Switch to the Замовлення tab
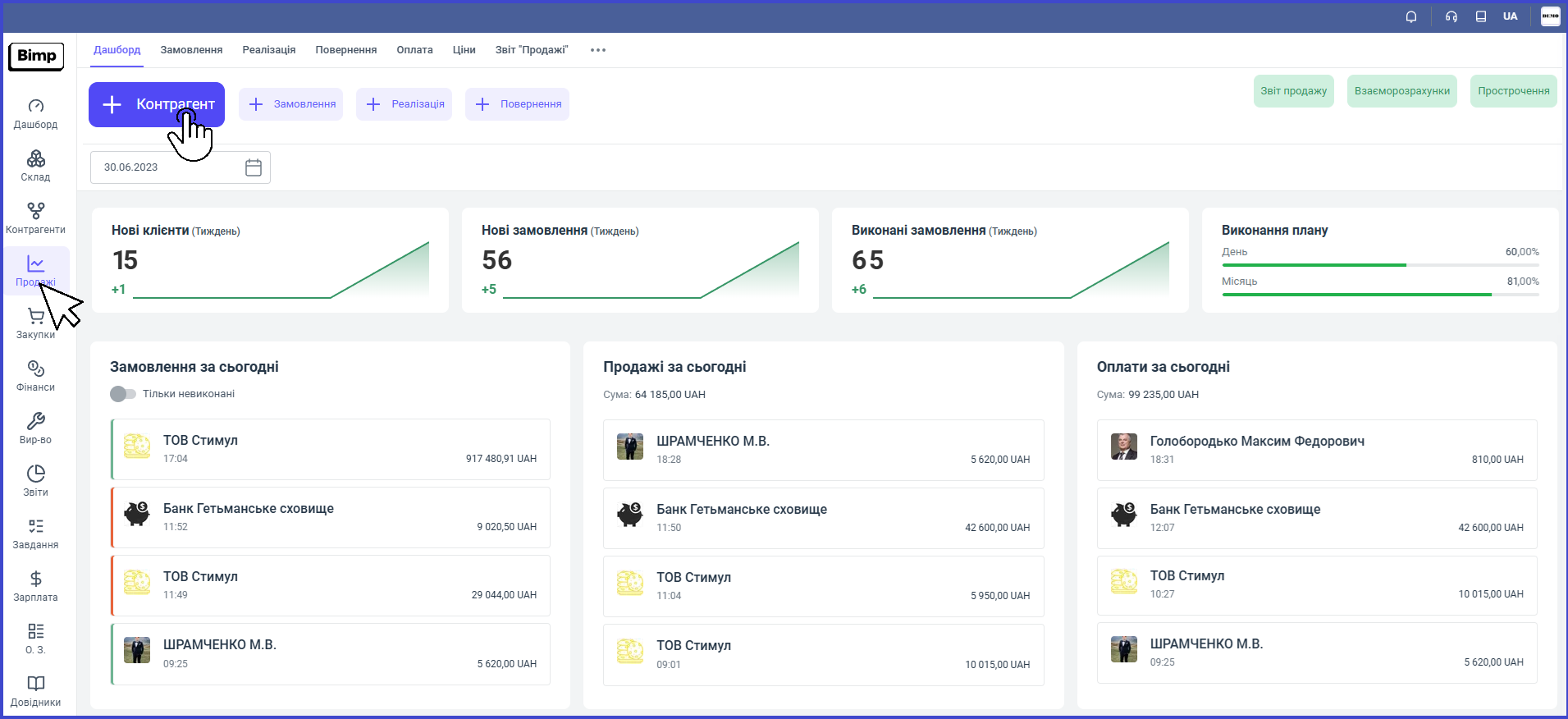This screenshot has width=1568, height=719. [x=191, y=50]
